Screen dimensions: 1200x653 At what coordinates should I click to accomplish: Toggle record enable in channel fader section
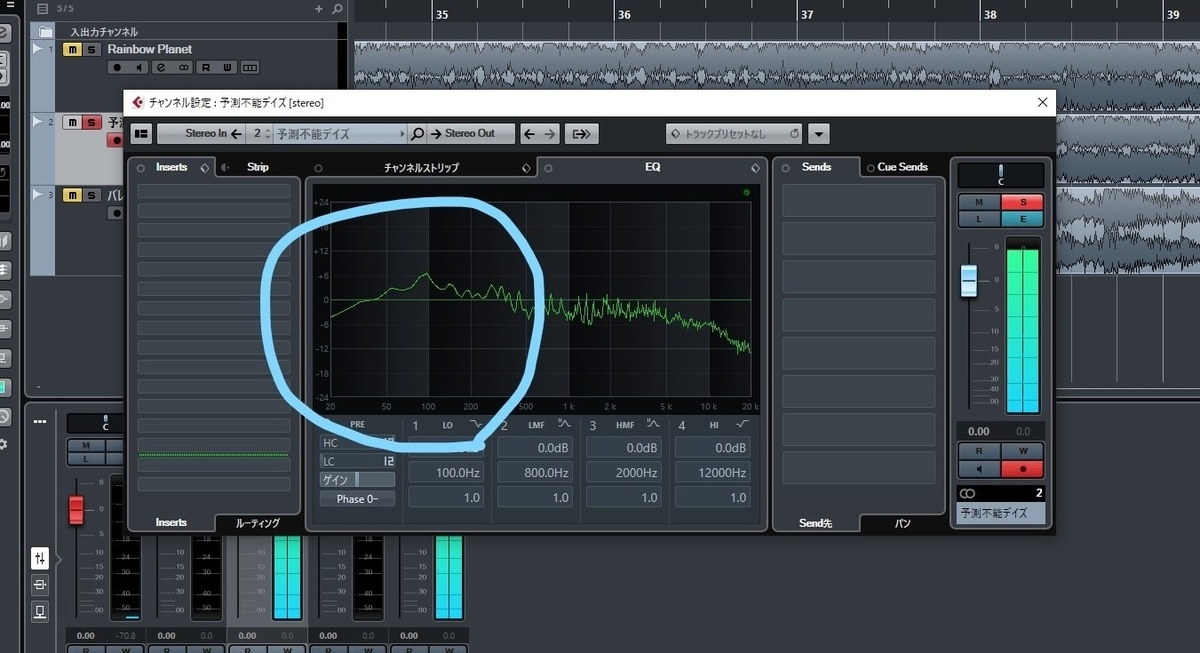tap(1022, 469)
